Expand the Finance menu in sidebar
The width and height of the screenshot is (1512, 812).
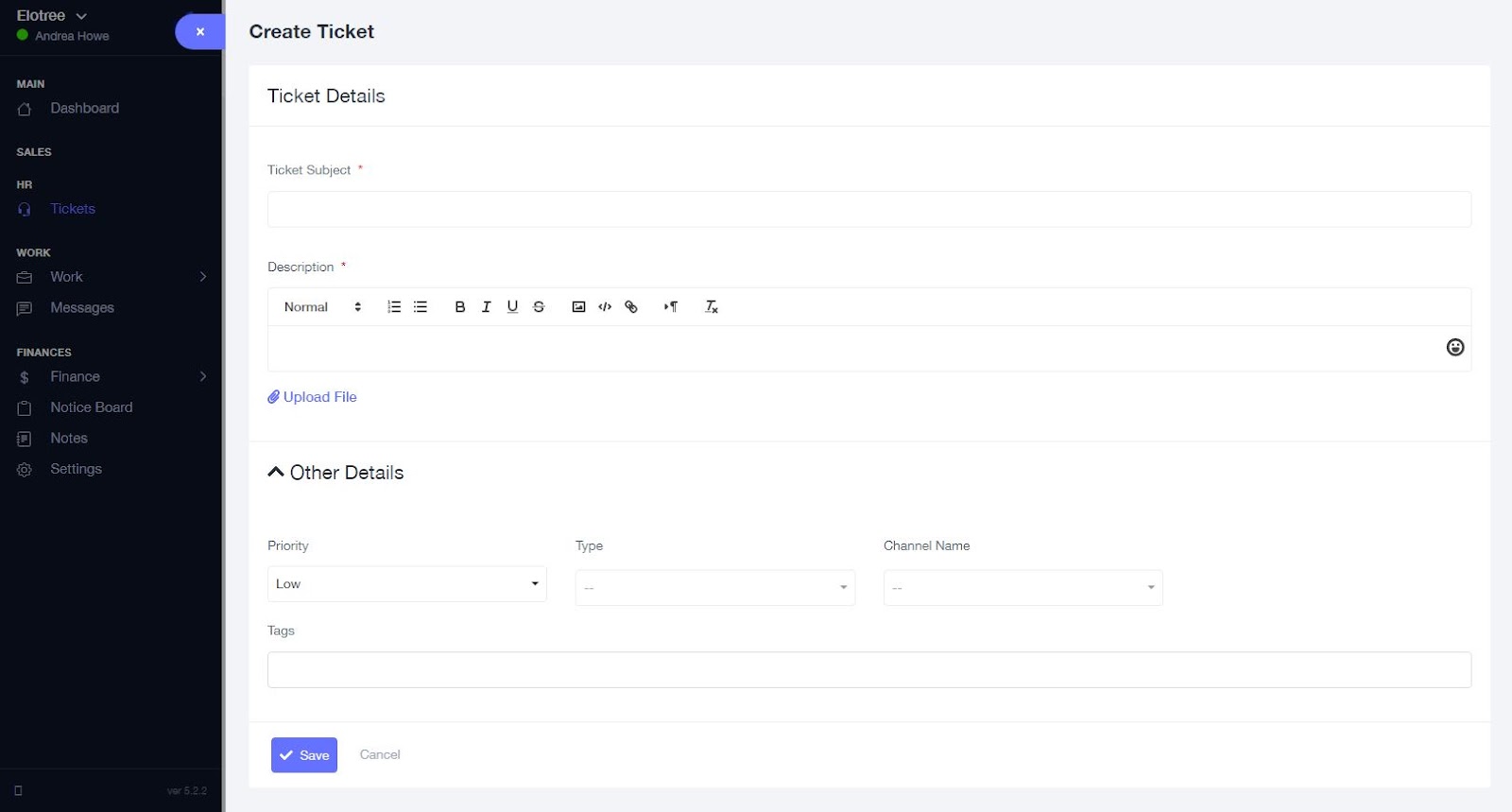tap(112, 377)
